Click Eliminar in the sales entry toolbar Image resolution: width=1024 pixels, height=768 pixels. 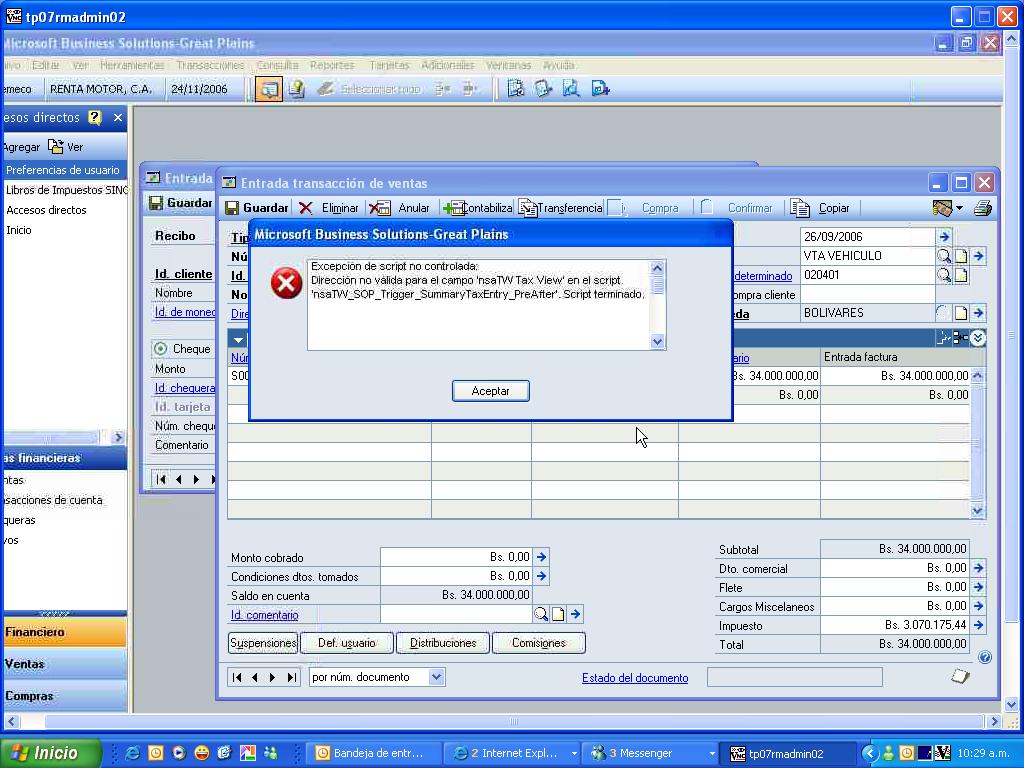click(328, 208)
